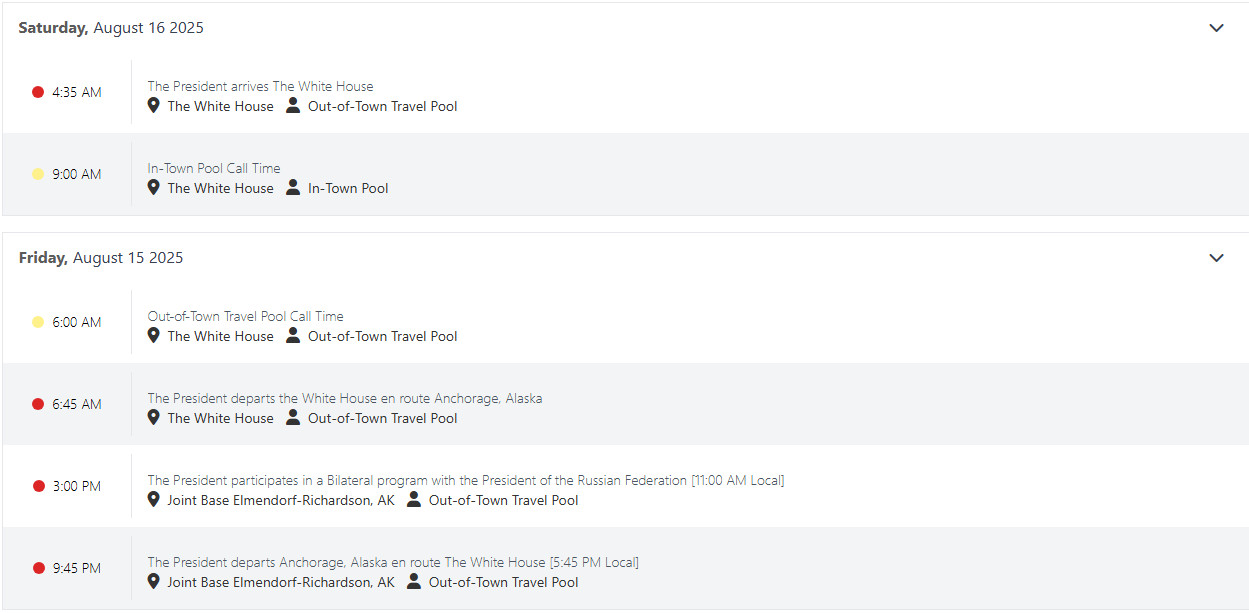Click location pin for 3:00 PM Bilateral program
The image size is (1249, 613).
(153, 500)
